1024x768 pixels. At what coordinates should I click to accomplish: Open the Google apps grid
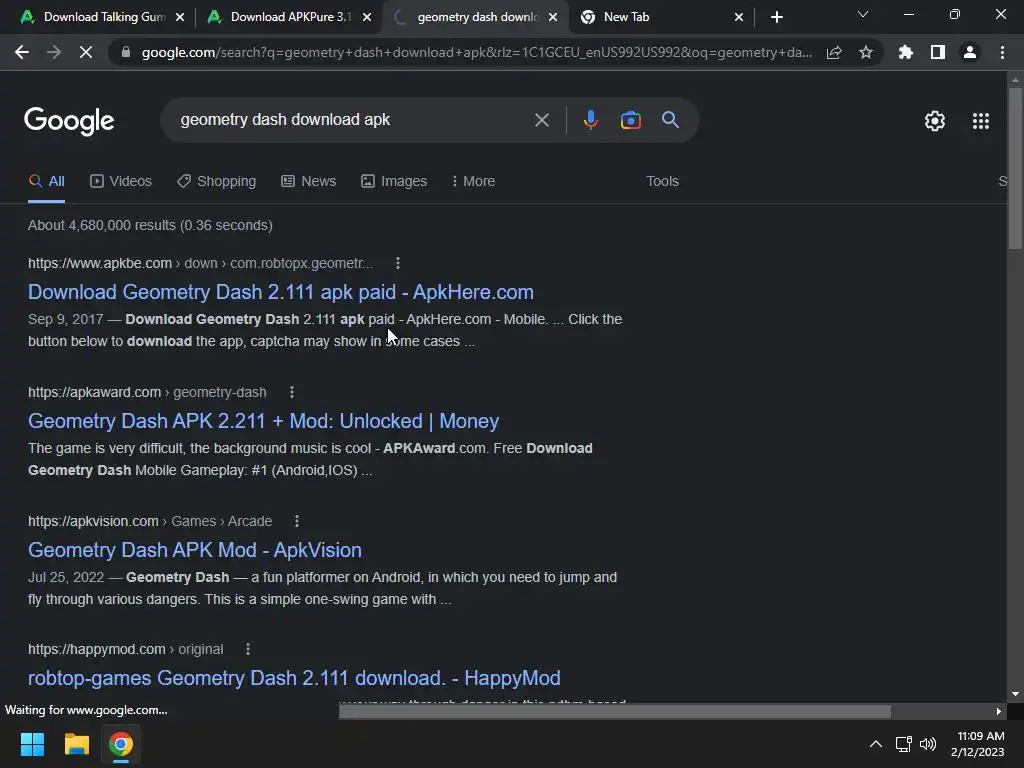pyautogui.click(x=981, y=121)
